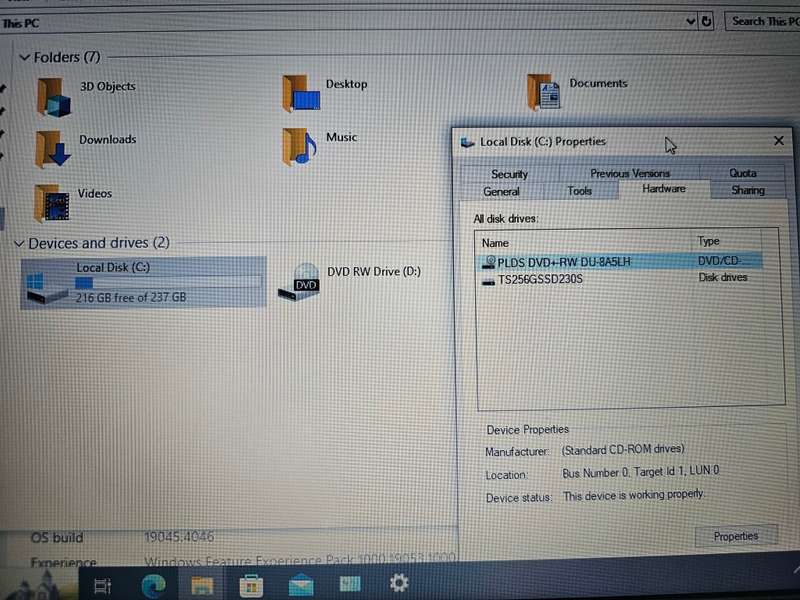Image resolution: width=800 pixels, height=600 pixels.
Task: Click the Local Disk (C:) usage bar
Action: click(168, 282)
